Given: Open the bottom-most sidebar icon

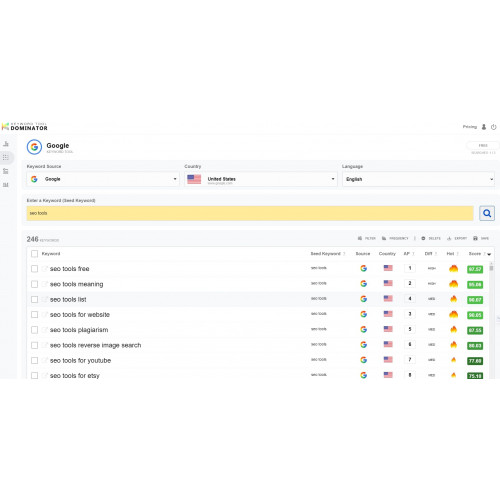Looking at the screenshot, I should tap(6, 185).
